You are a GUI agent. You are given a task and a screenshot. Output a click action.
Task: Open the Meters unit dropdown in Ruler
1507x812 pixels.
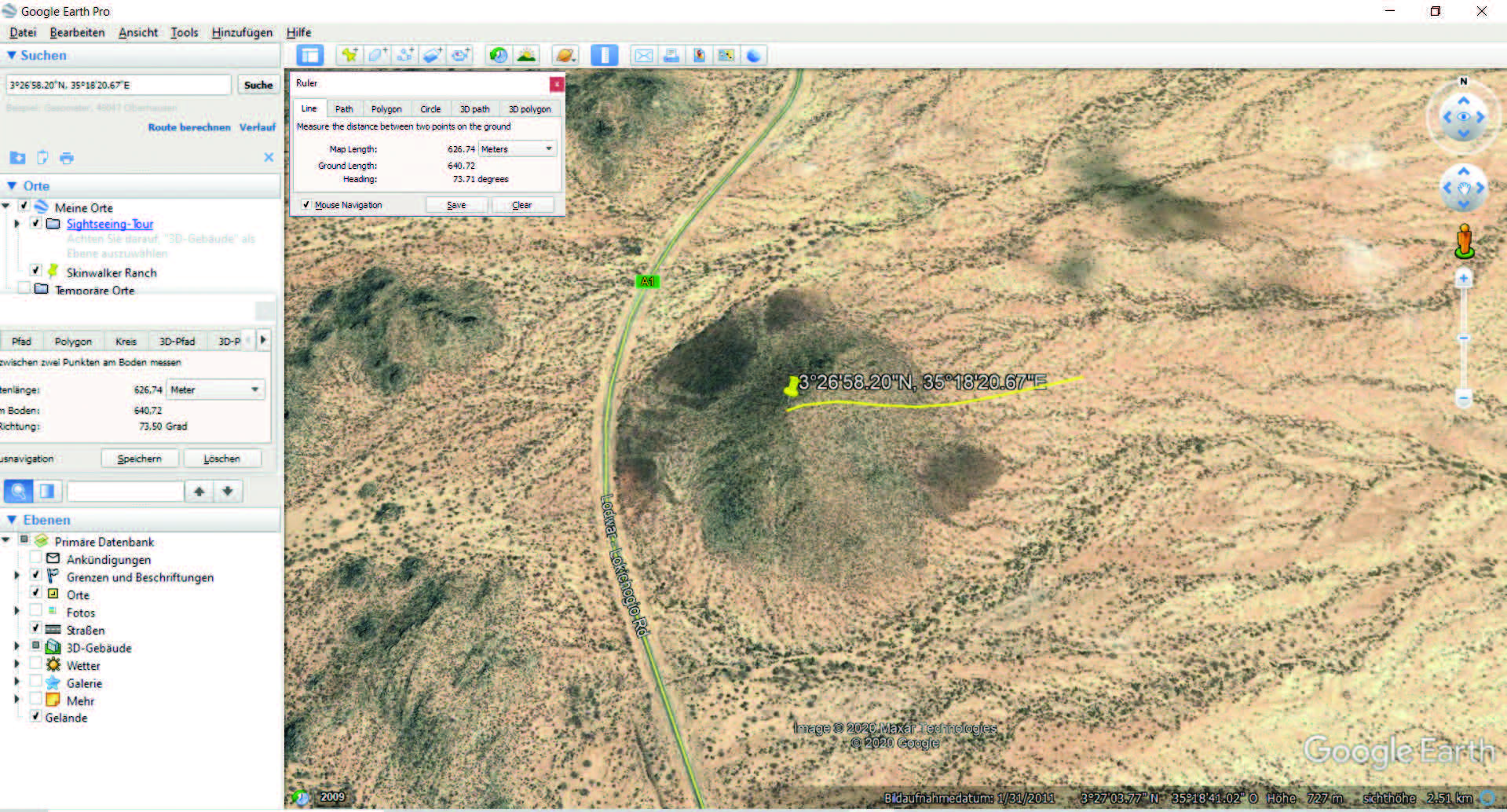(x=518, y=148)
